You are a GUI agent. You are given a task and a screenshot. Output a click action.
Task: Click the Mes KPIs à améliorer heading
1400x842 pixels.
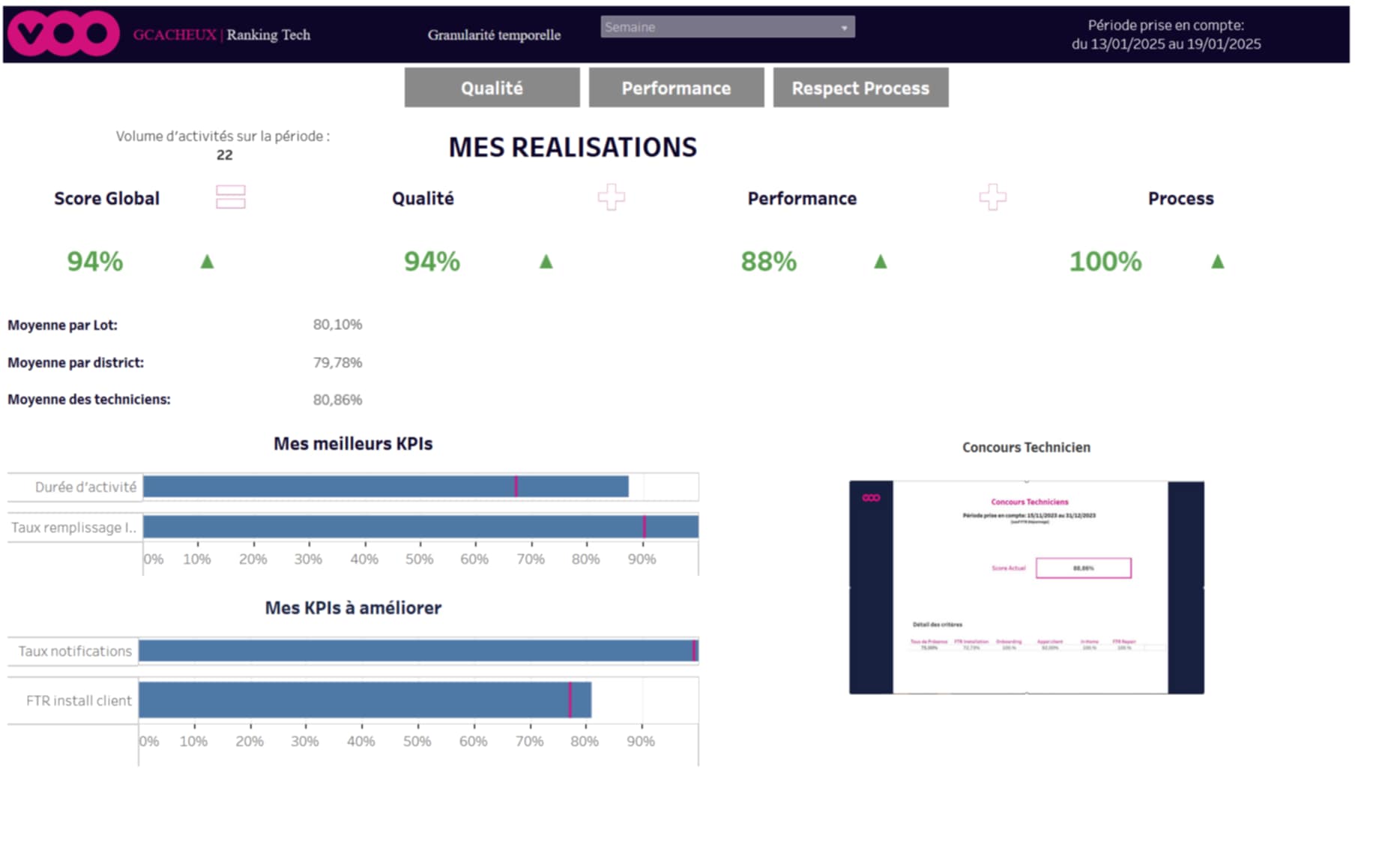pos(353,608)
